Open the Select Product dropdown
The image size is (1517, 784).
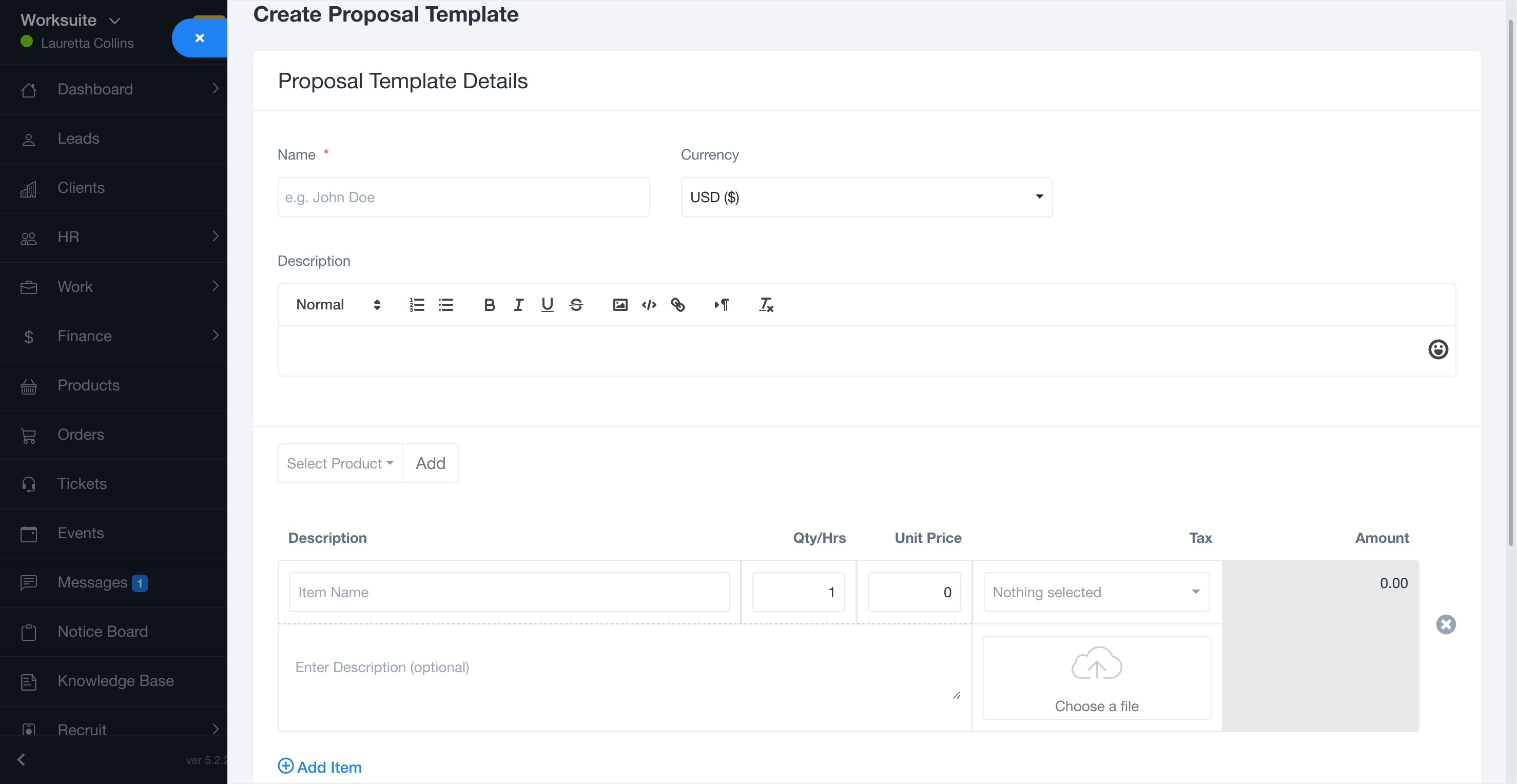pos(340,464)
